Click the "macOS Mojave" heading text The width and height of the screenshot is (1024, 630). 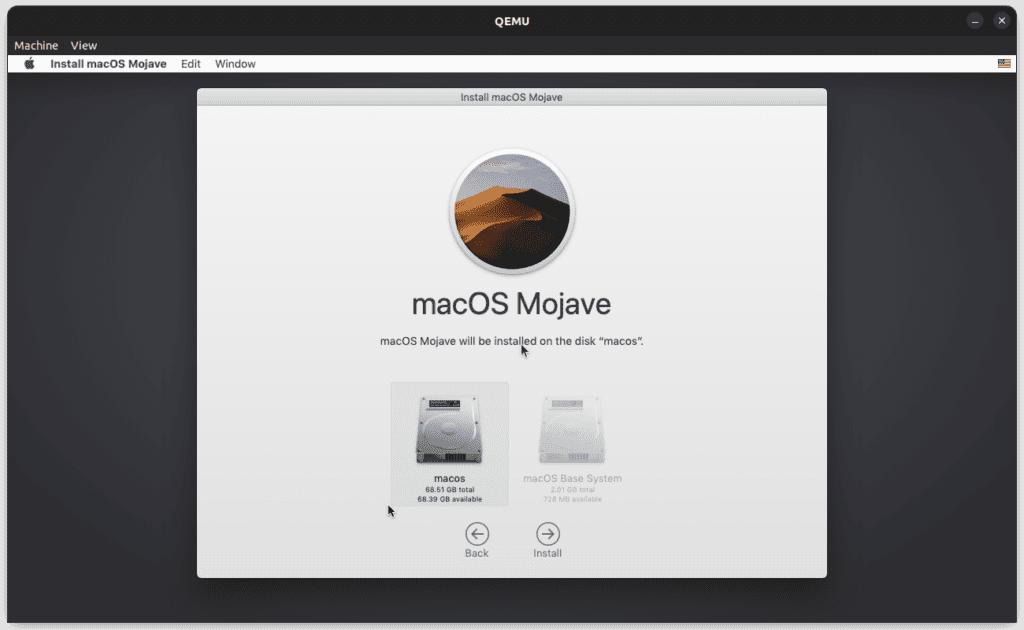(511, 304)
